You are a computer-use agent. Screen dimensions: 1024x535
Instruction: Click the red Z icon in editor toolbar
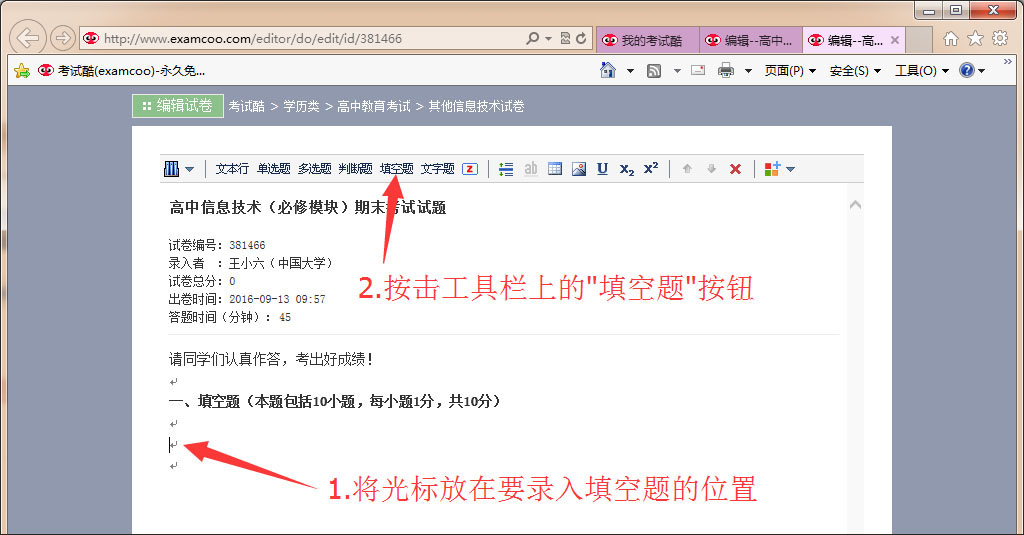point(470,169)
